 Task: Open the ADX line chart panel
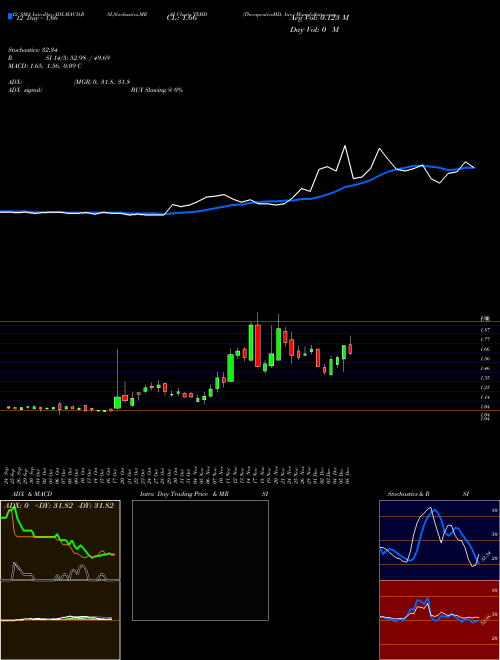60,541
